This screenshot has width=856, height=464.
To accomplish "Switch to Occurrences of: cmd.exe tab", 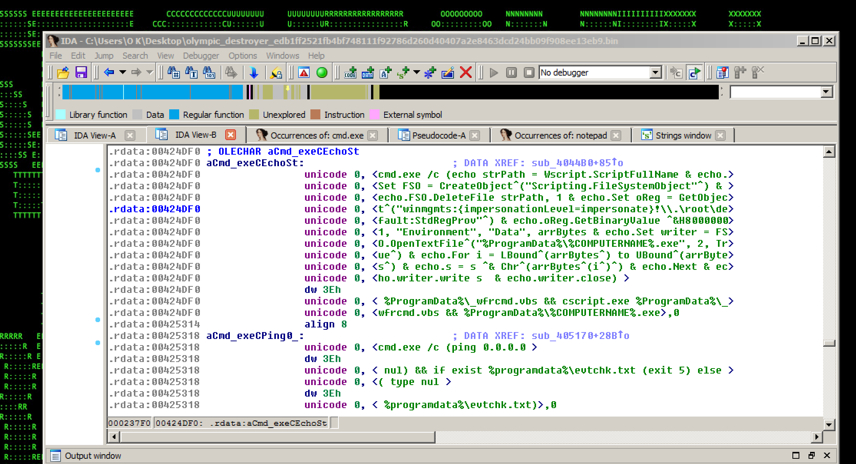I will tap(317, 135).
